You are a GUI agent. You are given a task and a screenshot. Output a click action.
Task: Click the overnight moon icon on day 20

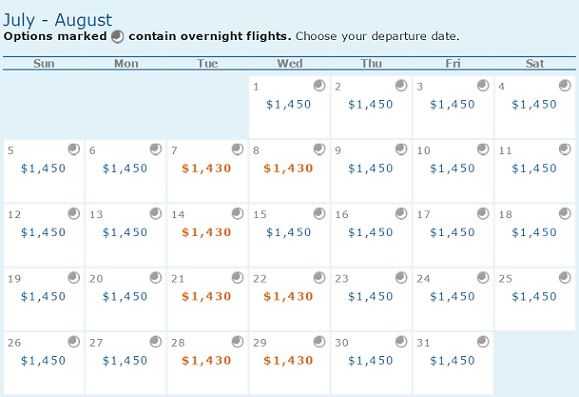coord(155,277)
